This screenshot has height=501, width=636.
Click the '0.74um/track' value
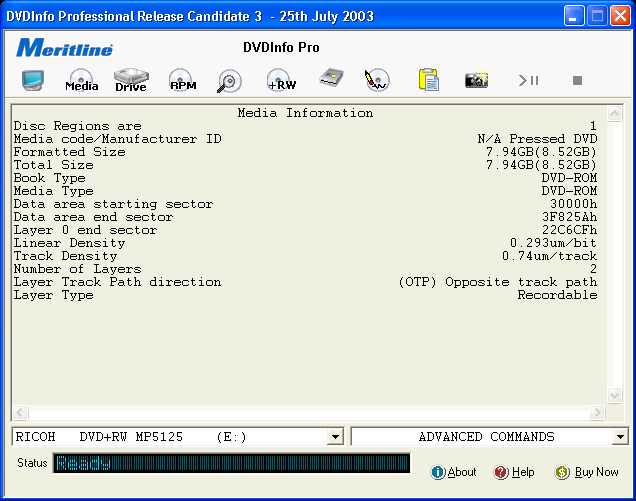tap(549, 256)
